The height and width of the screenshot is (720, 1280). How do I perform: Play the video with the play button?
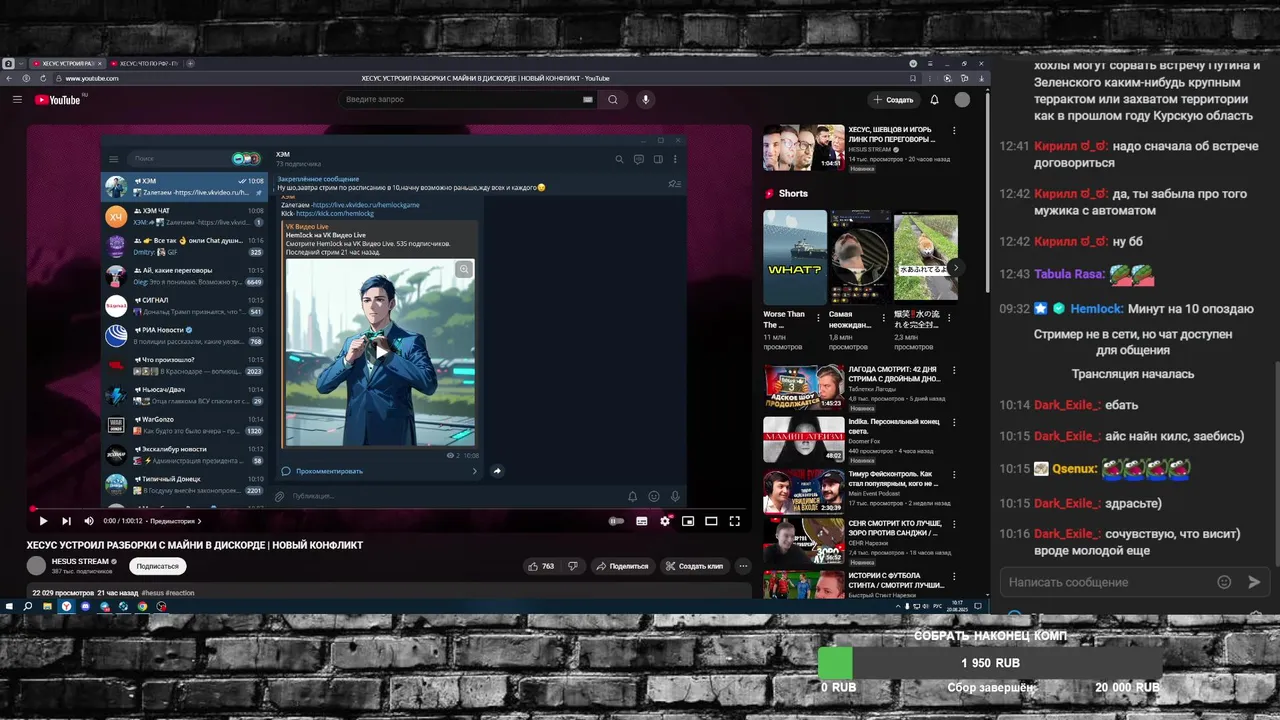[x=43, y=521]
